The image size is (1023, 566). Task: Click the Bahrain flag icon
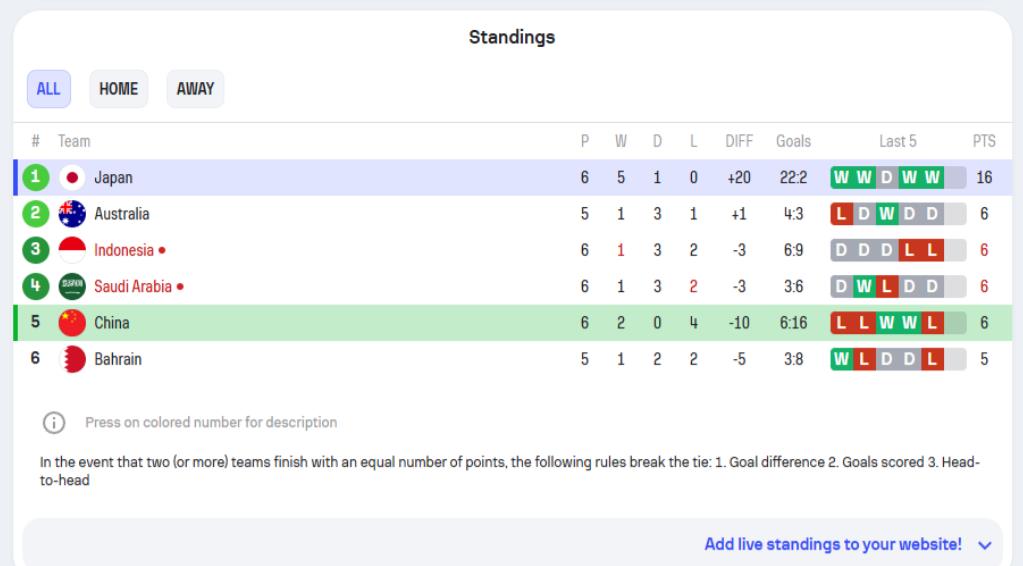72,359
